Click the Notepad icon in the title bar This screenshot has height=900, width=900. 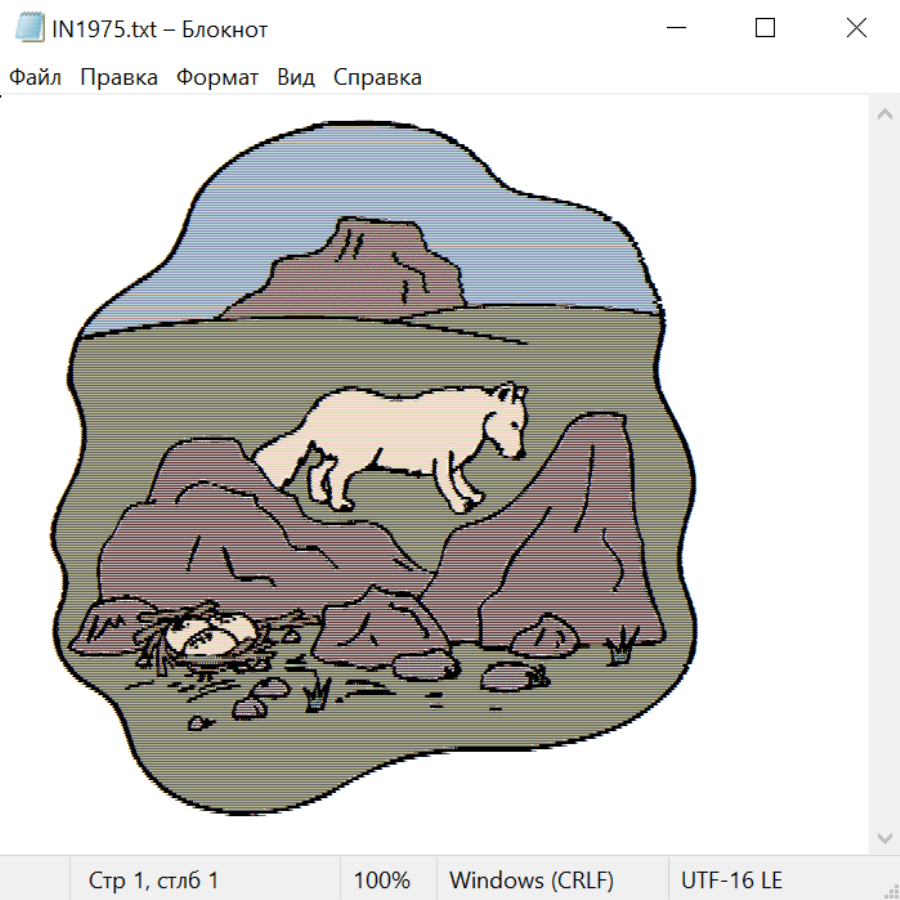pos(30,29)
